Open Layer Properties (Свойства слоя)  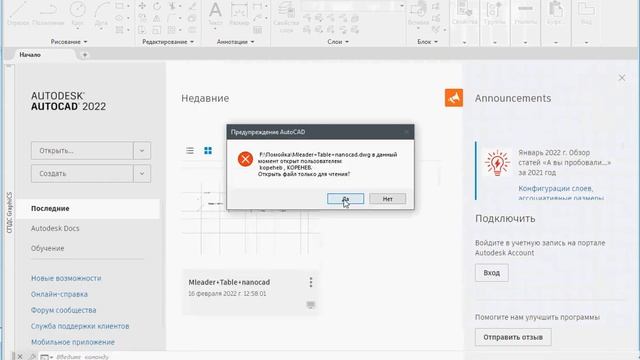coord(286,16)
